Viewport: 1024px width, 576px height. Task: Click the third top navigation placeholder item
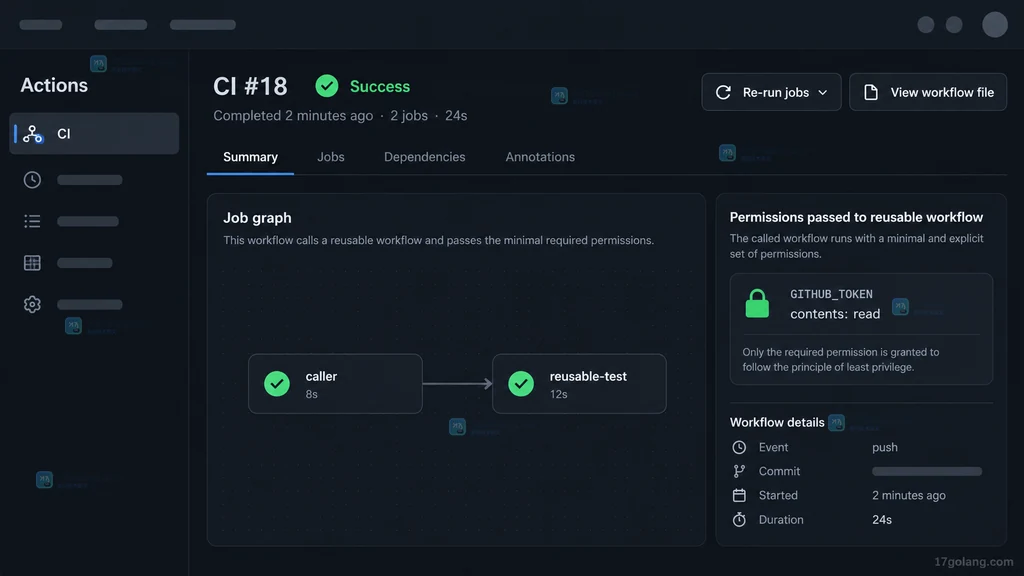click(x=202, y=25)
